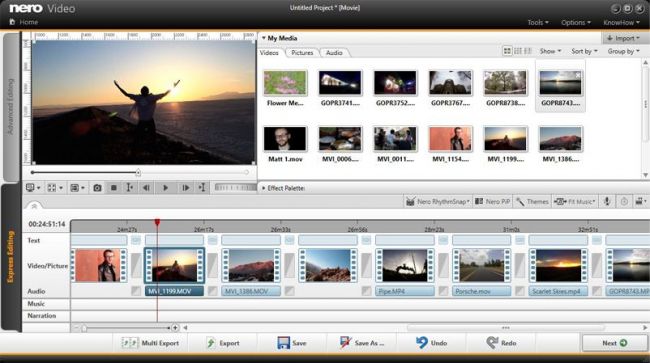Click the microphone narration icon

[607, 201]
